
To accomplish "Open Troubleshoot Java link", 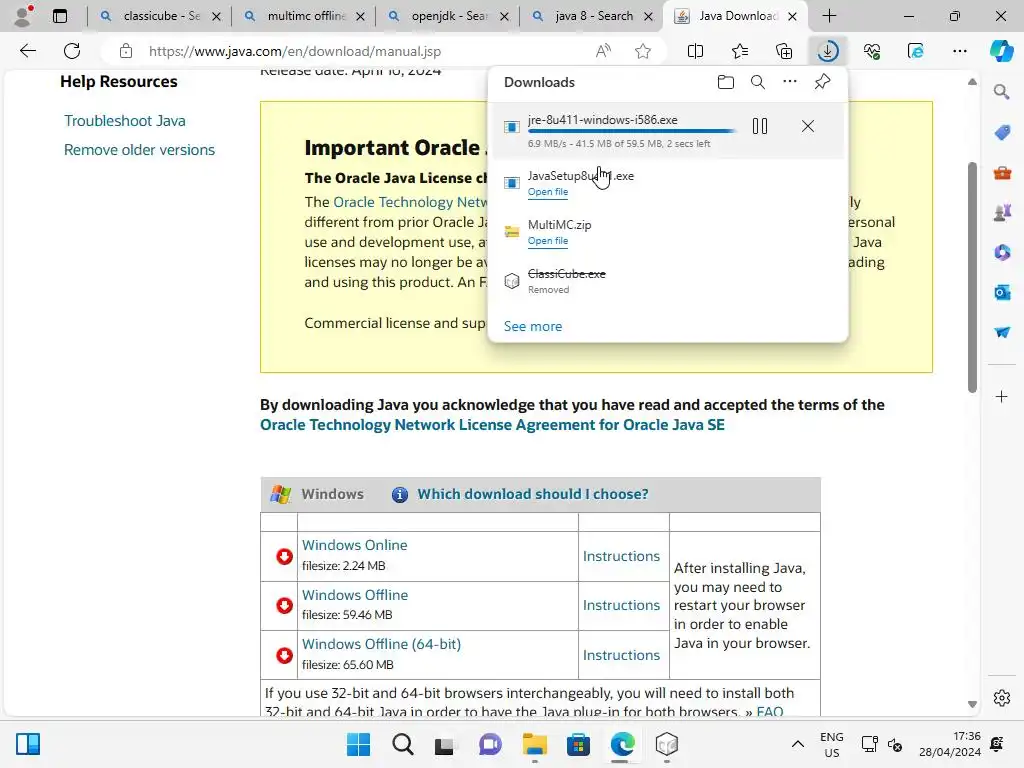I will [125, 121].
